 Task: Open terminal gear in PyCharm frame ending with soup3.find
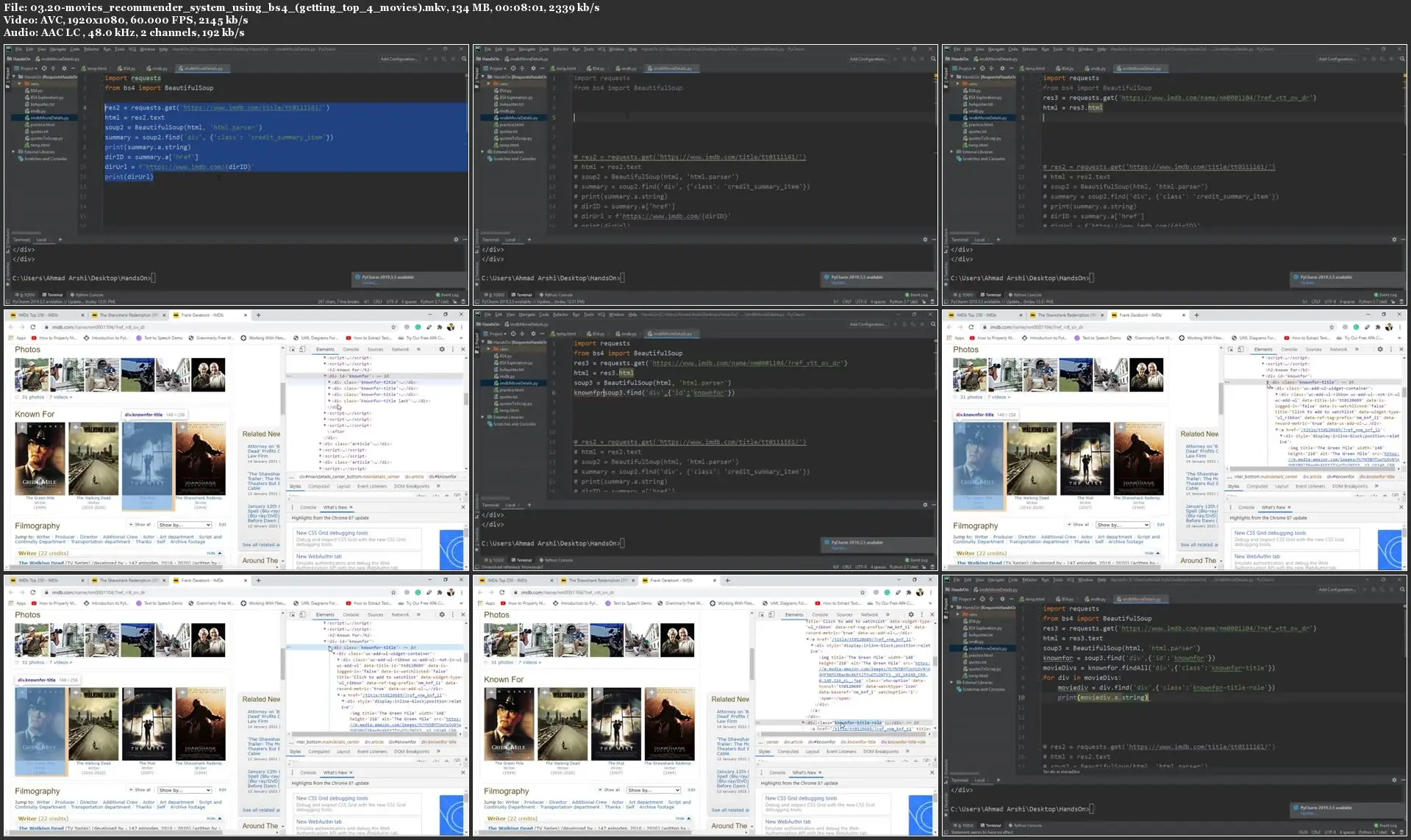pos(924,505)
